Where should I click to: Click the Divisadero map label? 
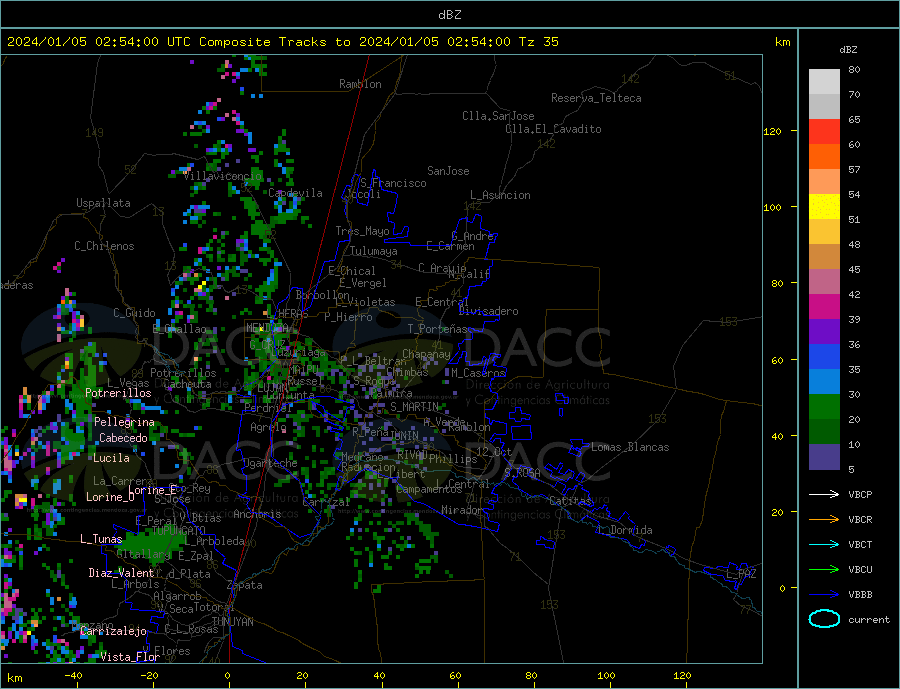click(488, 311)
